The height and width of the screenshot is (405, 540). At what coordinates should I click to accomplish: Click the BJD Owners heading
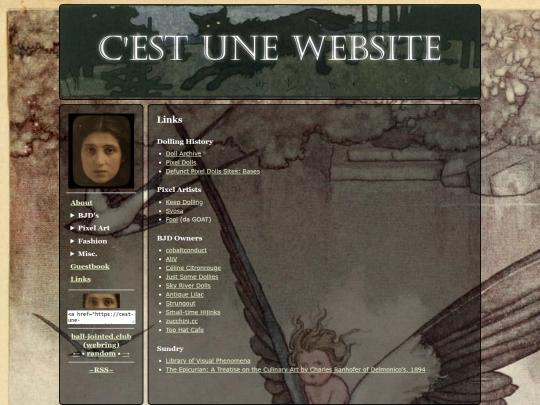point(179,238)
